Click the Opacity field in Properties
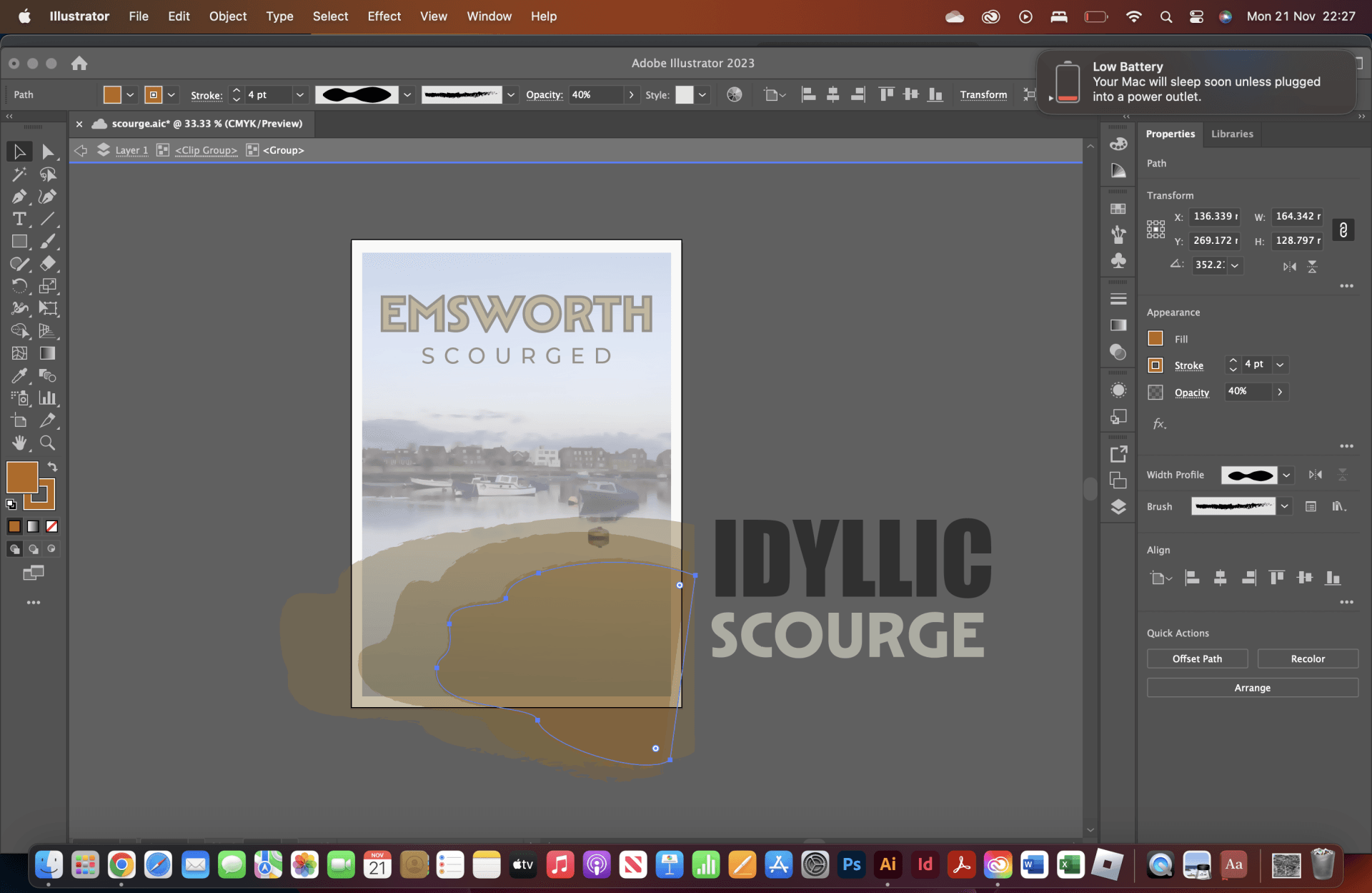This screenshot has height=893, width=1372. (x=1247, y=391)
